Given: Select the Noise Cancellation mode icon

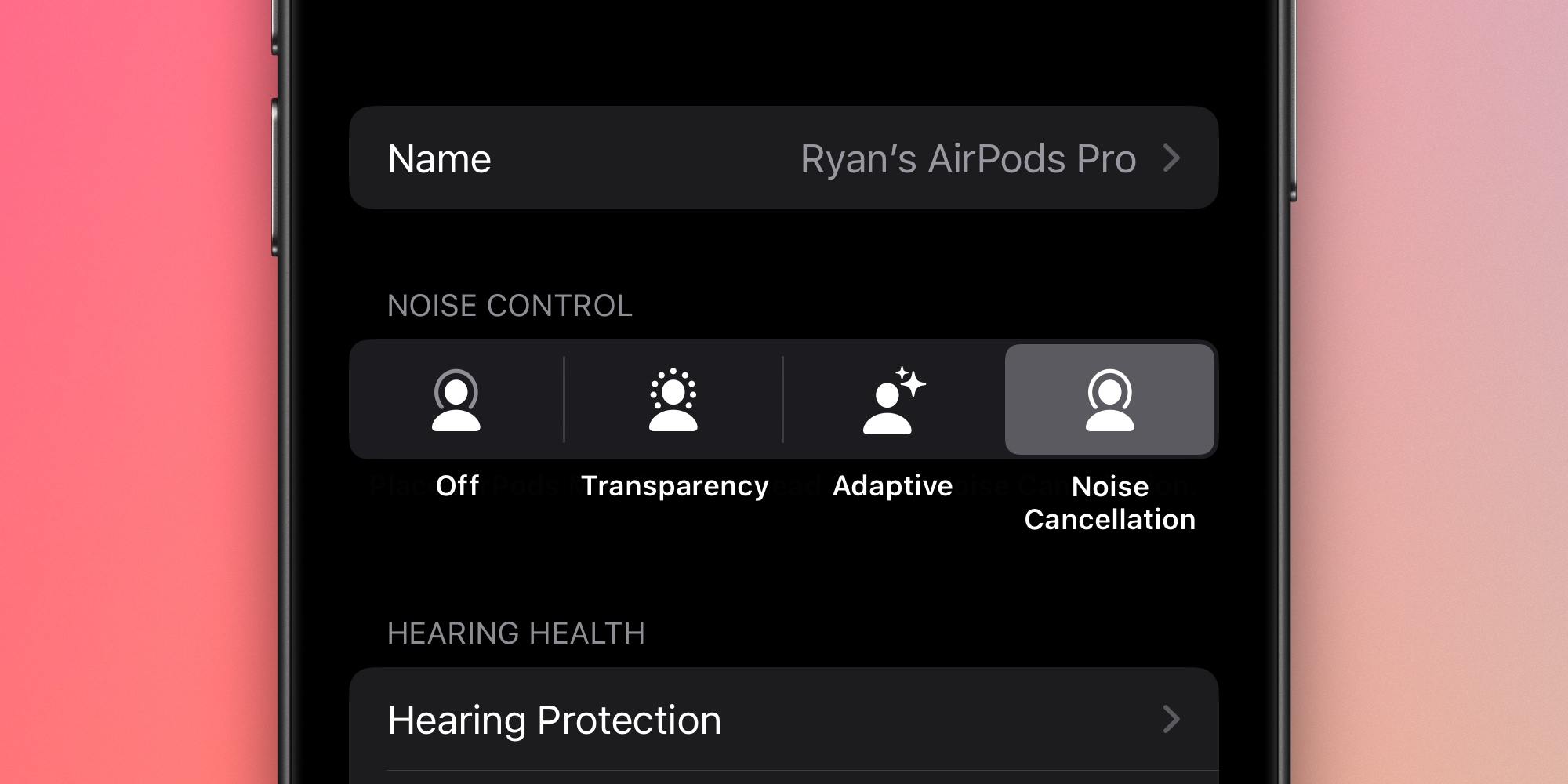Looking at the screenshot, I should coord(1109,400).
